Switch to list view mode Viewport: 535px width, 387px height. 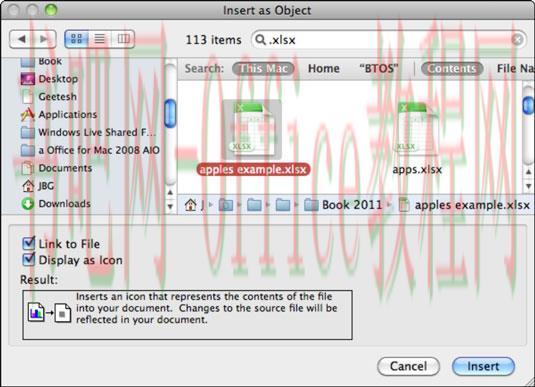100,39
